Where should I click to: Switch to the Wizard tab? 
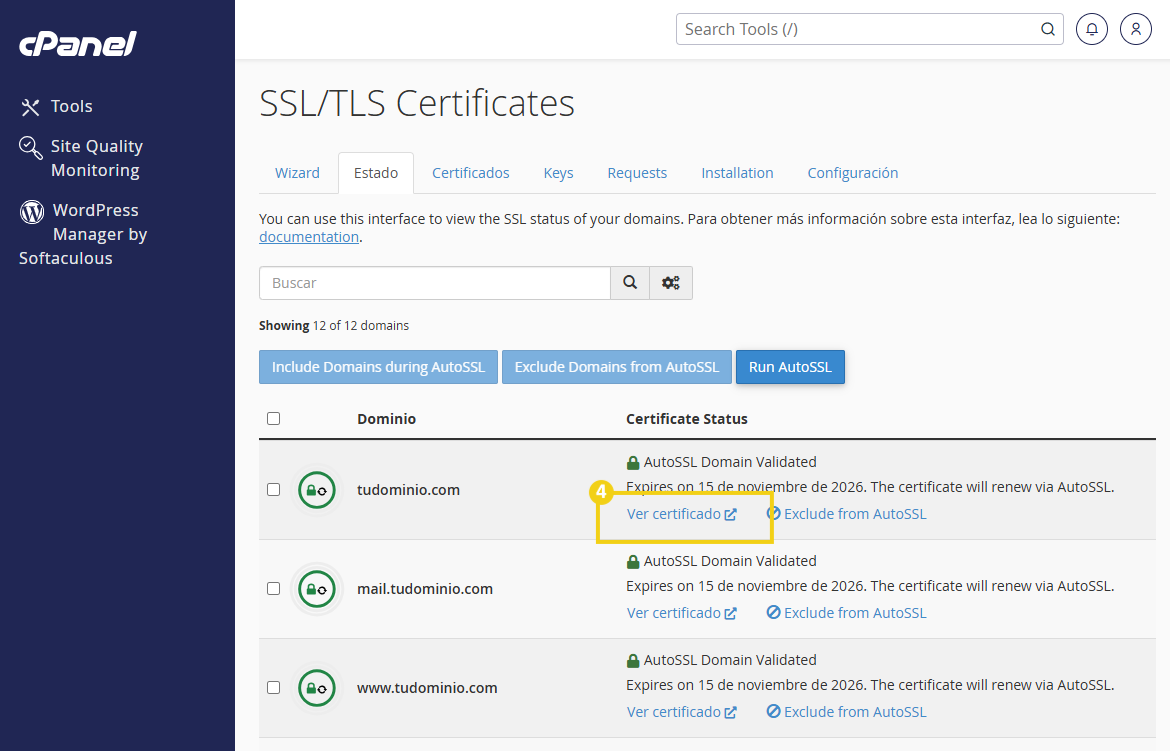297,173
